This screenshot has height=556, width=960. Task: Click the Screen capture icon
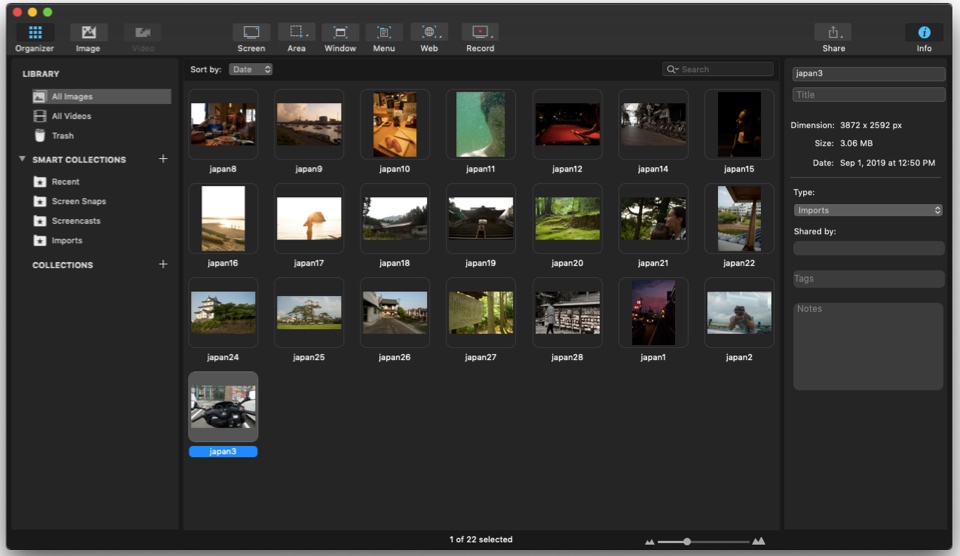tap(251, 33)
